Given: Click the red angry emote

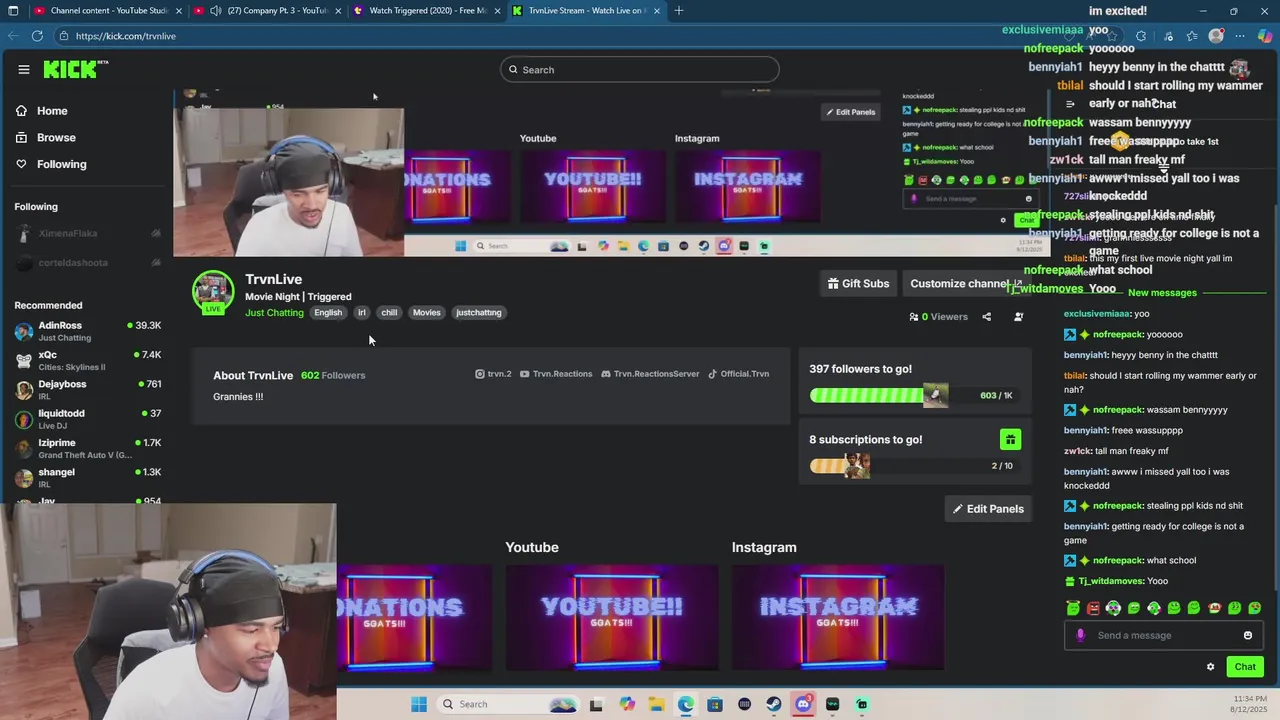Looking at the screenshot, I should (1093, 608).
